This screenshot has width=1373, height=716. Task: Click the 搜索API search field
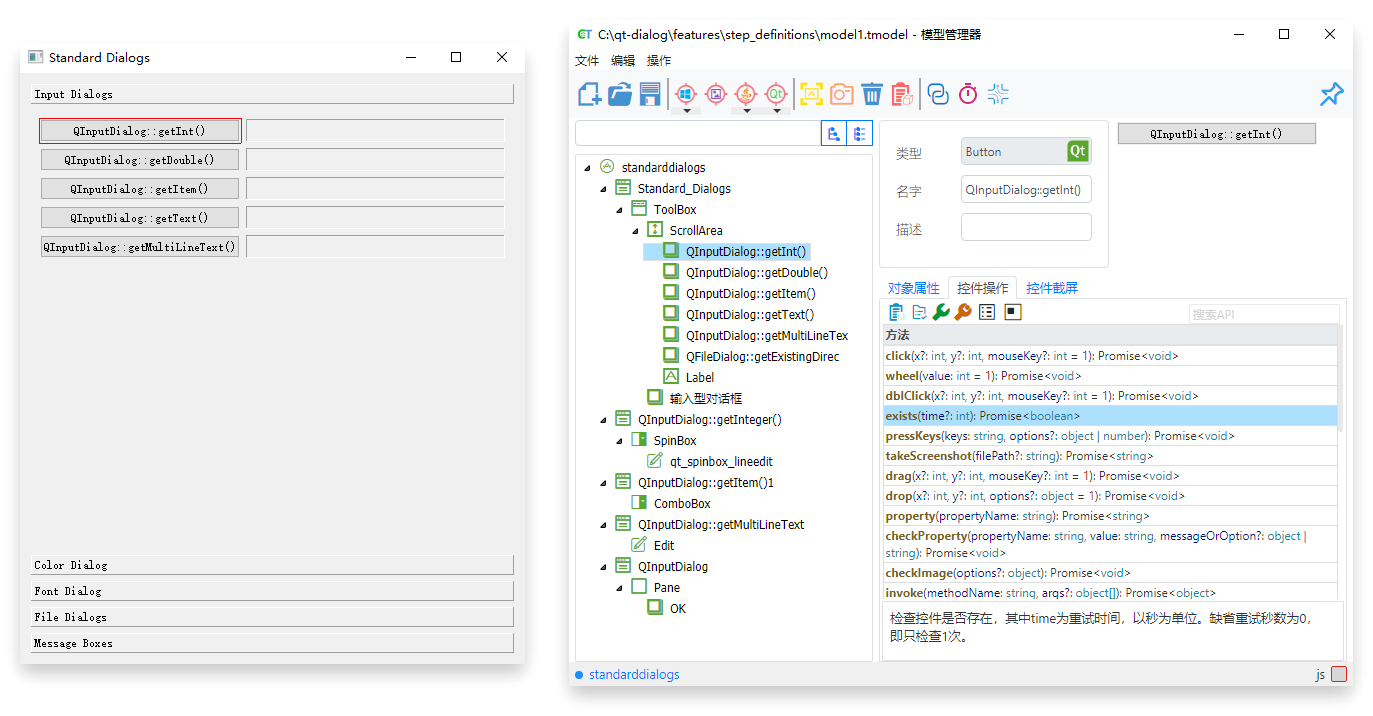[x=1264, y=314]
